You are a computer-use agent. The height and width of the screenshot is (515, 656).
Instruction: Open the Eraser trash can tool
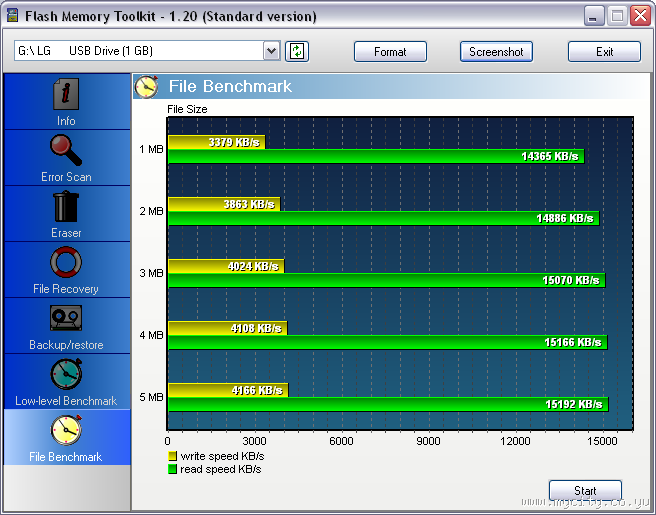[x=66, y=207]
